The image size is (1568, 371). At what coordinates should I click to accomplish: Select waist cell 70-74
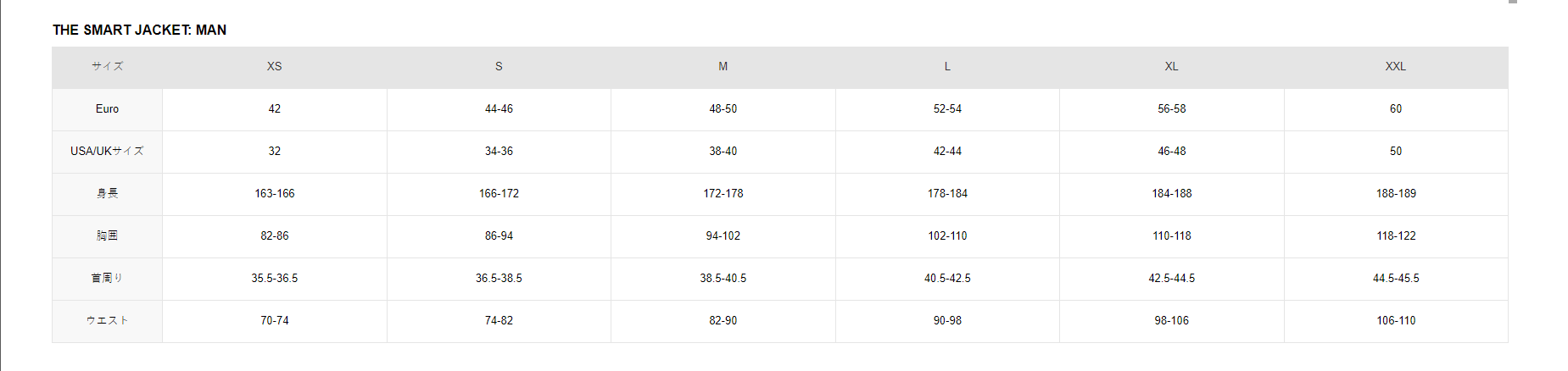[x=274, y=320]
